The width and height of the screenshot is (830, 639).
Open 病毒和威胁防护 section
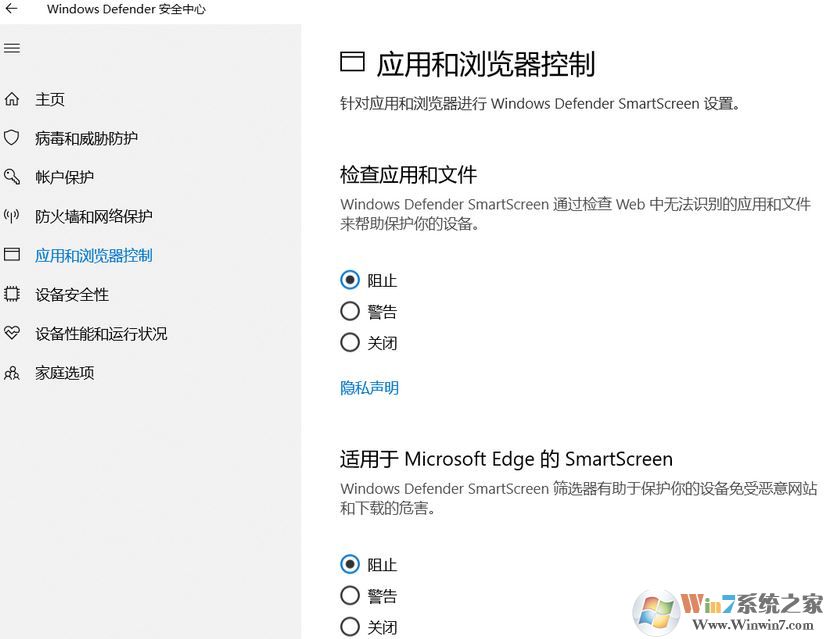tap(86, 138)
